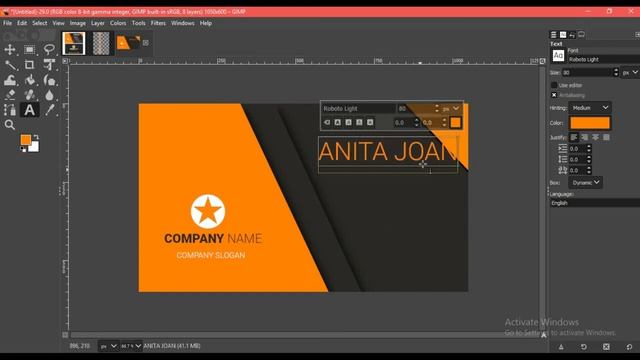Open the Box Dynamic dropdown
640x360 pixels.
pyautogui.click(x=586, y=182)
